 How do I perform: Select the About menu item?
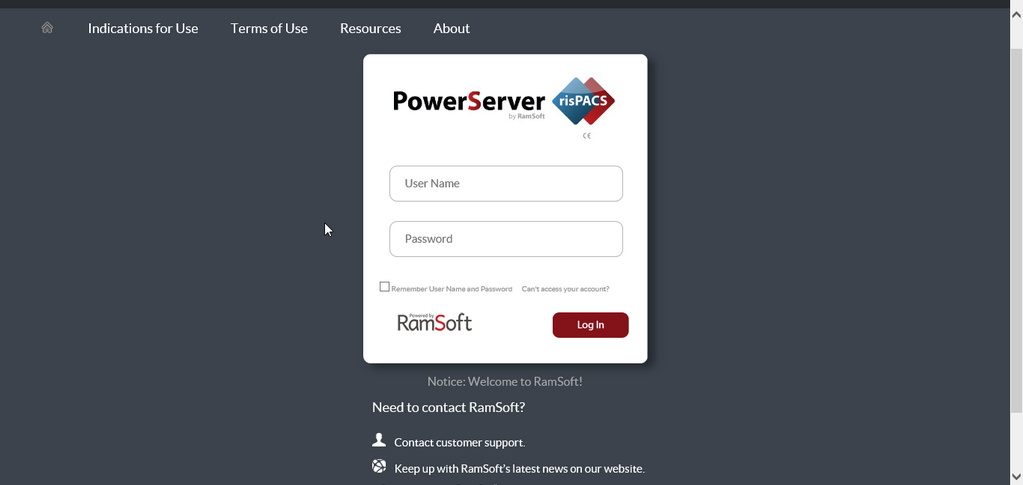point(451,28)
